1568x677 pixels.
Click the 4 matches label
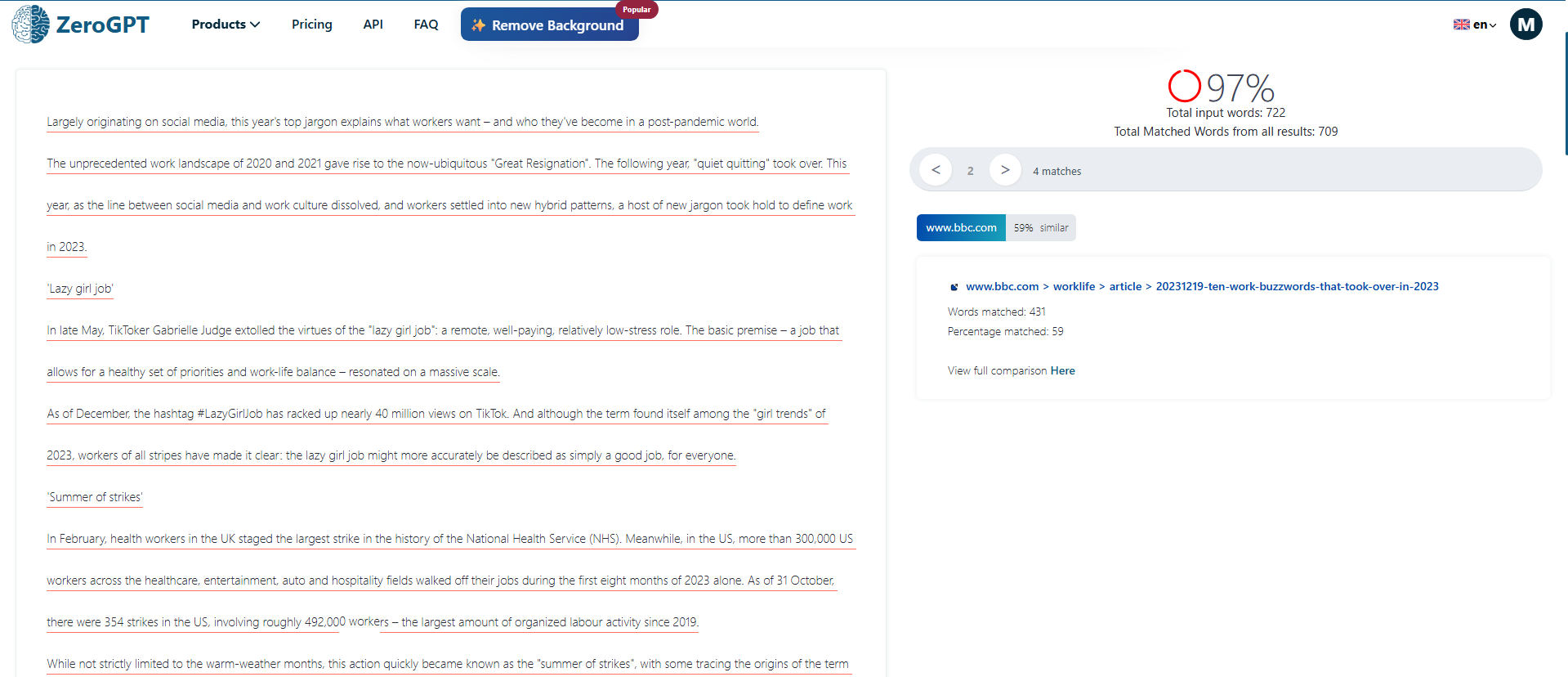click(1057, 172)
